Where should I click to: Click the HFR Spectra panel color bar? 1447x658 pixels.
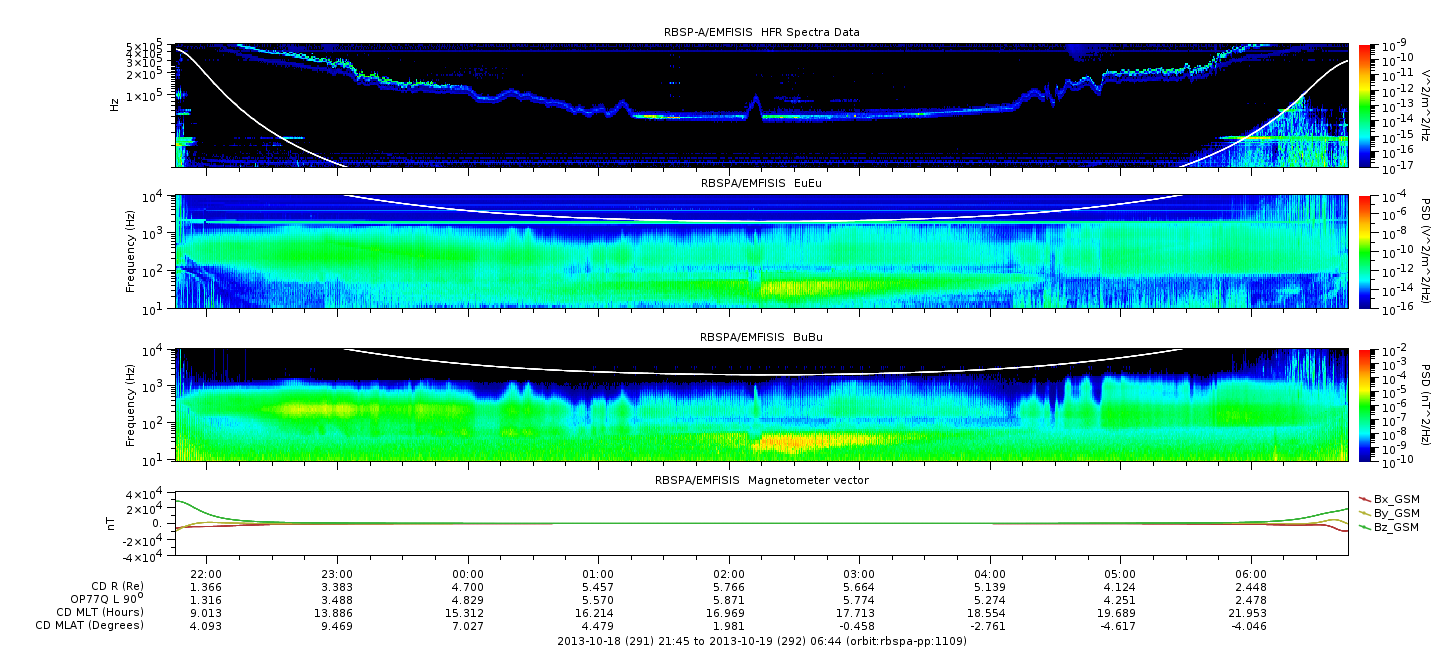[x=1365, y=104]
